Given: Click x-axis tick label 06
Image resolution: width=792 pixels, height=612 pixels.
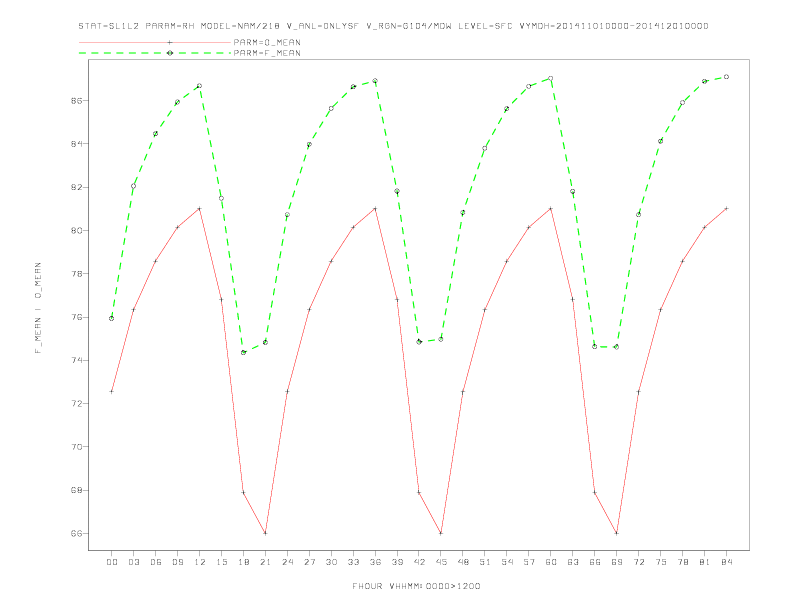Looking at the screenshot, I should [156, 562].
